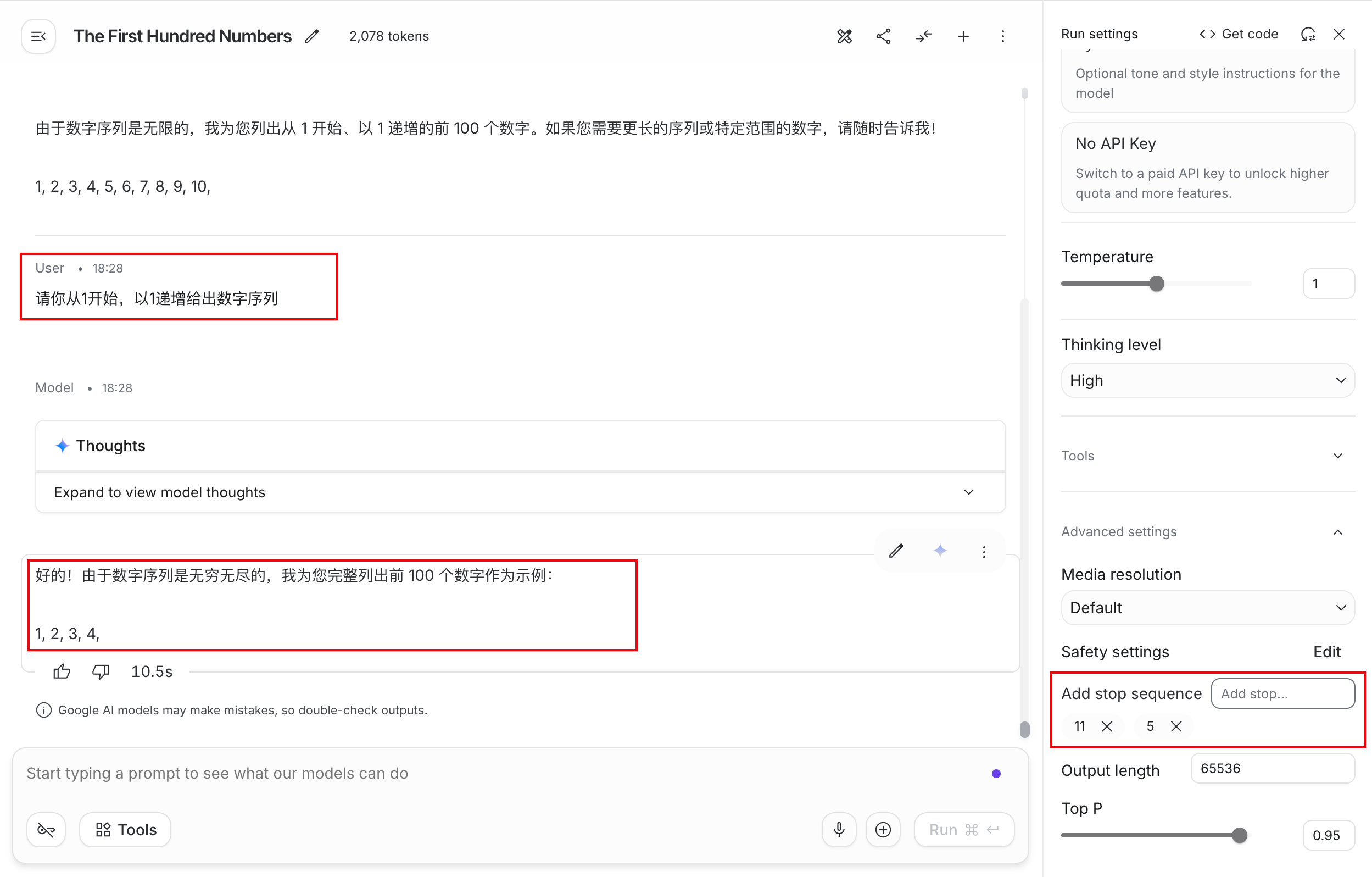This screenshot has height=877, width=1372.
Task: Click the reset default settings icon
Action: pyautogui.click(x=1308, y=34)
